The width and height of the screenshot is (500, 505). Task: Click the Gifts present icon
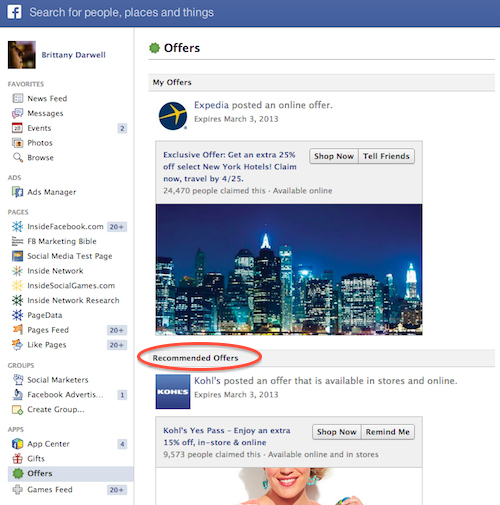point(17,459)
